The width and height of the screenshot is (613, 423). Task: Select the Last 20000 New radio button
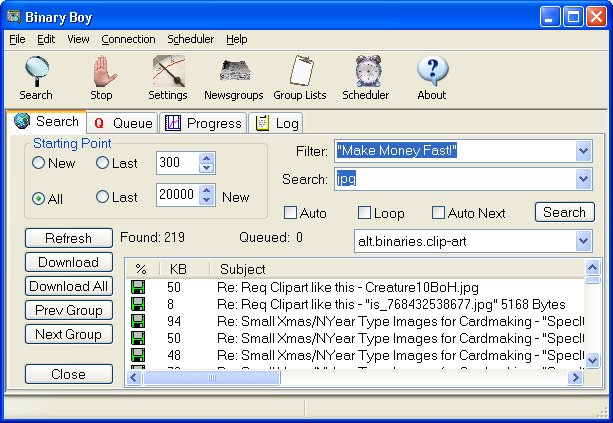pyautogui.click(x=102, y=197)
